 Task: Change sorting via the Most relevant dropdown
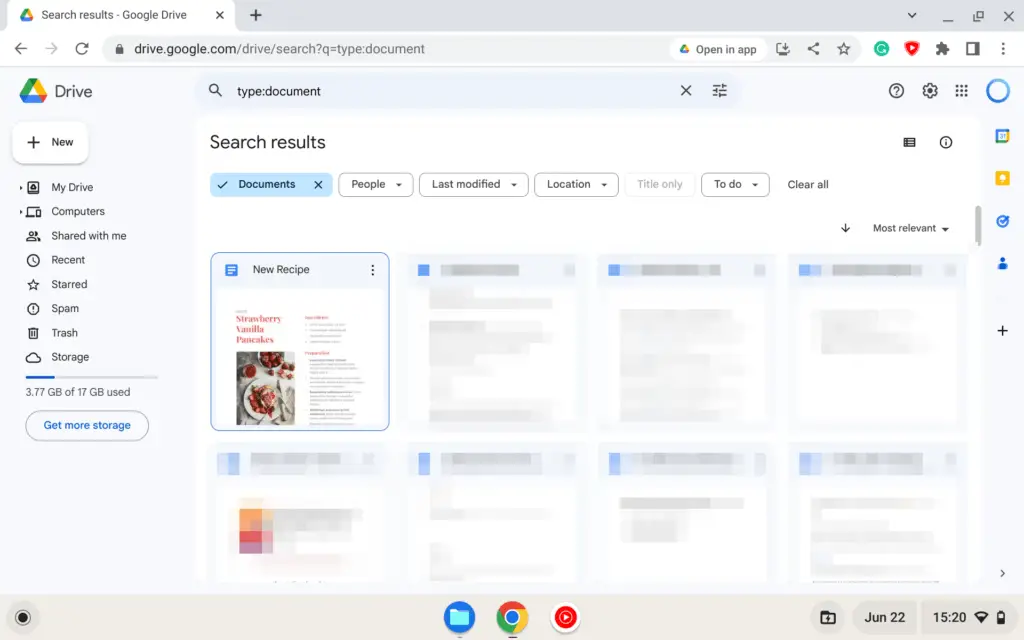pyautogui.click(x=910, y=228)
